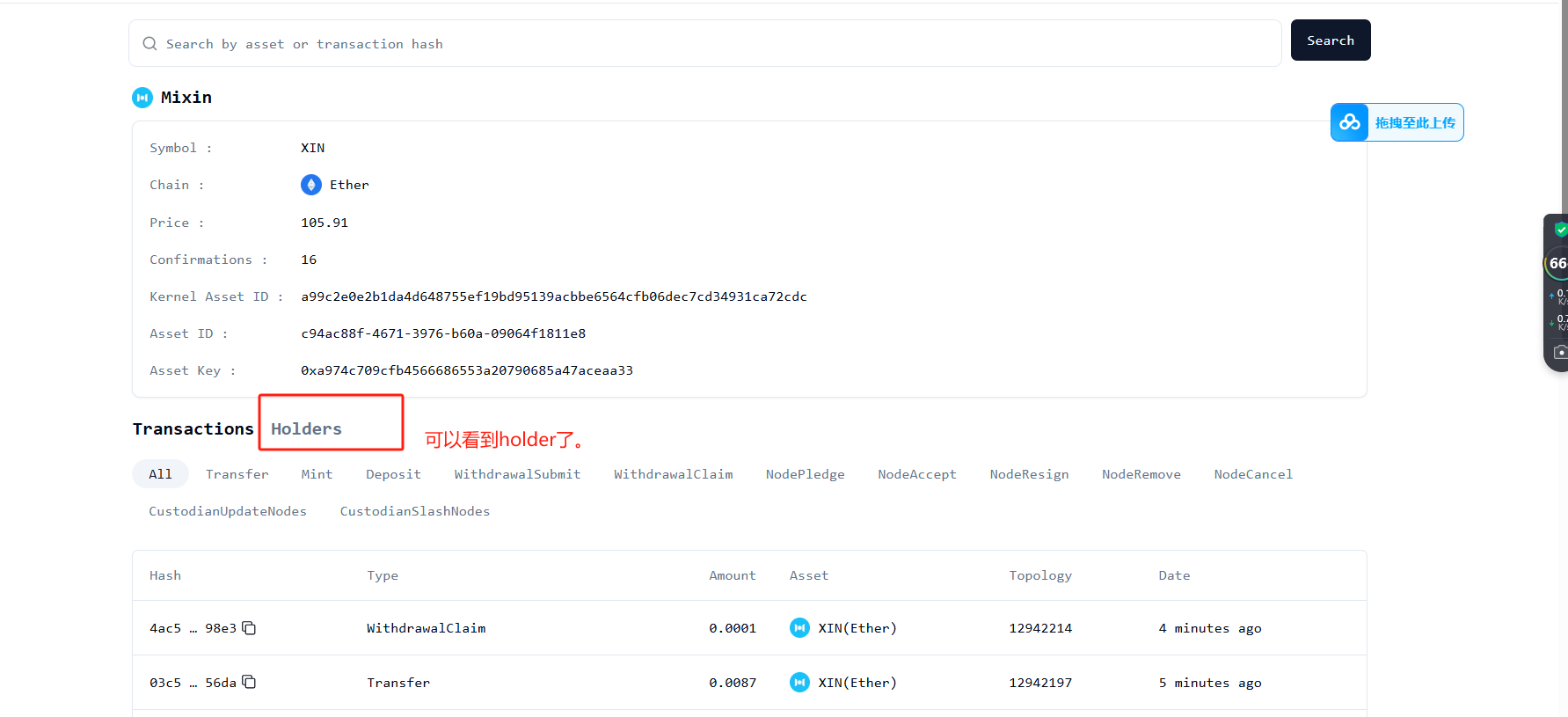
Task: Filter transactions by Transfer type
Action: click(237, 474)
